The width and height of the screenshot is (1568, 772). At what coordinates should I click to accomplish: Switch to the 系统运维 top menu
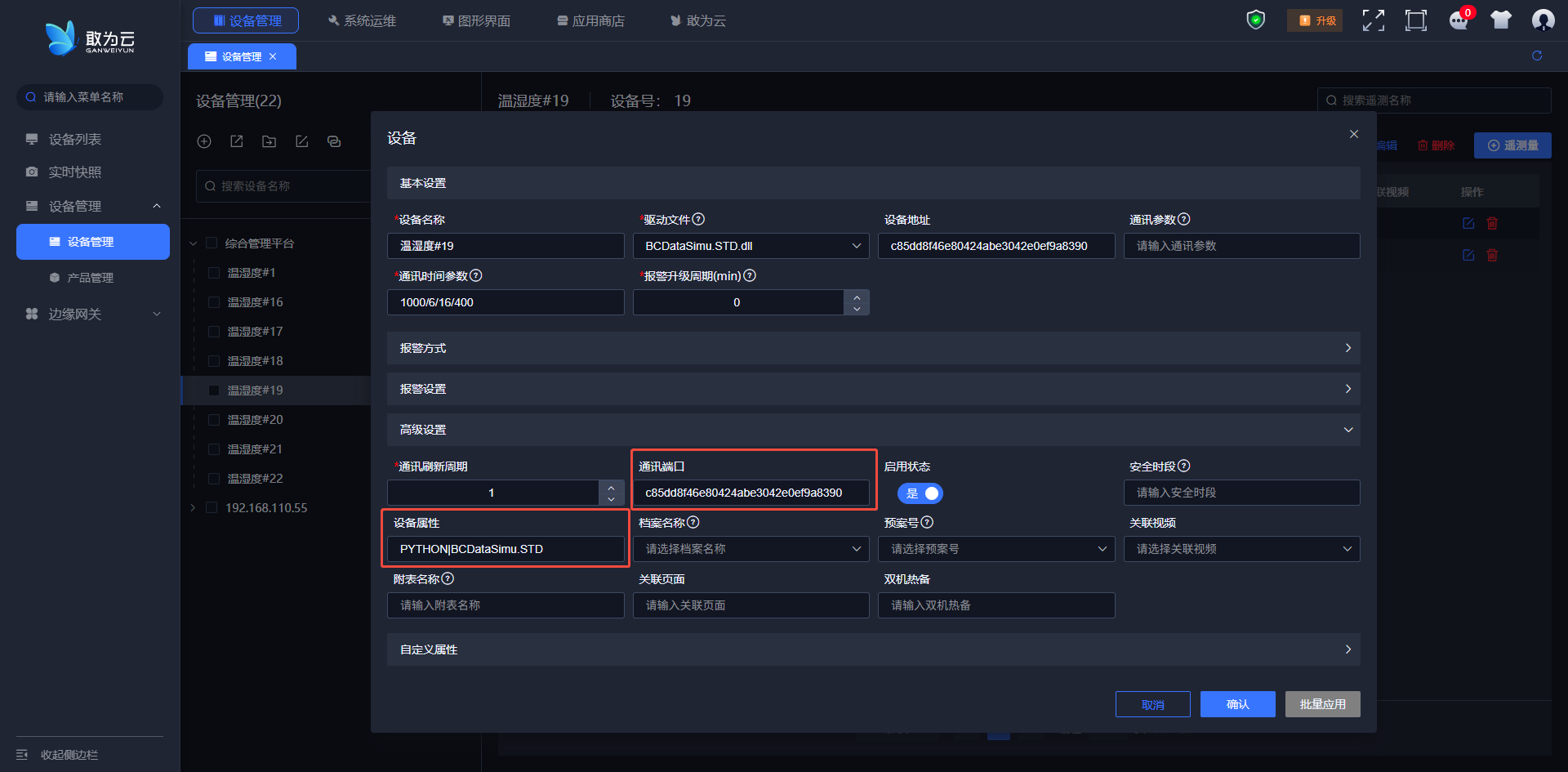(362, 20)
